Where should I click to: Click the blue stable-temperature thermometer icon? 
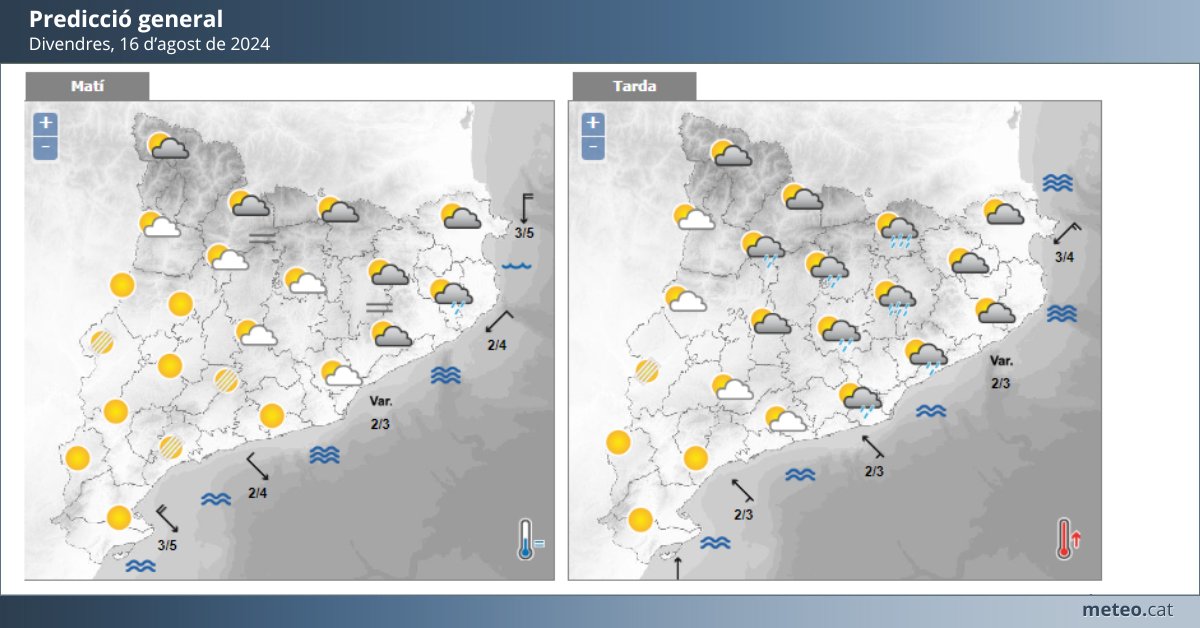529,539
